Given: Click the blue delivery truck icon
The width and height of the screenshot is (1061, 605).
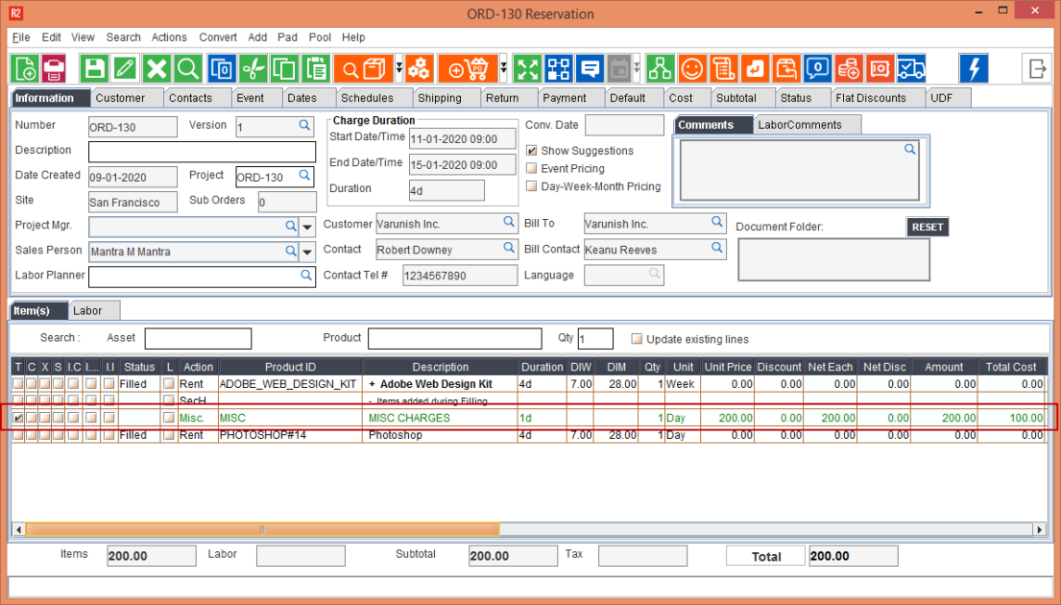Looking at the screenshot, I should pos(911,68).
